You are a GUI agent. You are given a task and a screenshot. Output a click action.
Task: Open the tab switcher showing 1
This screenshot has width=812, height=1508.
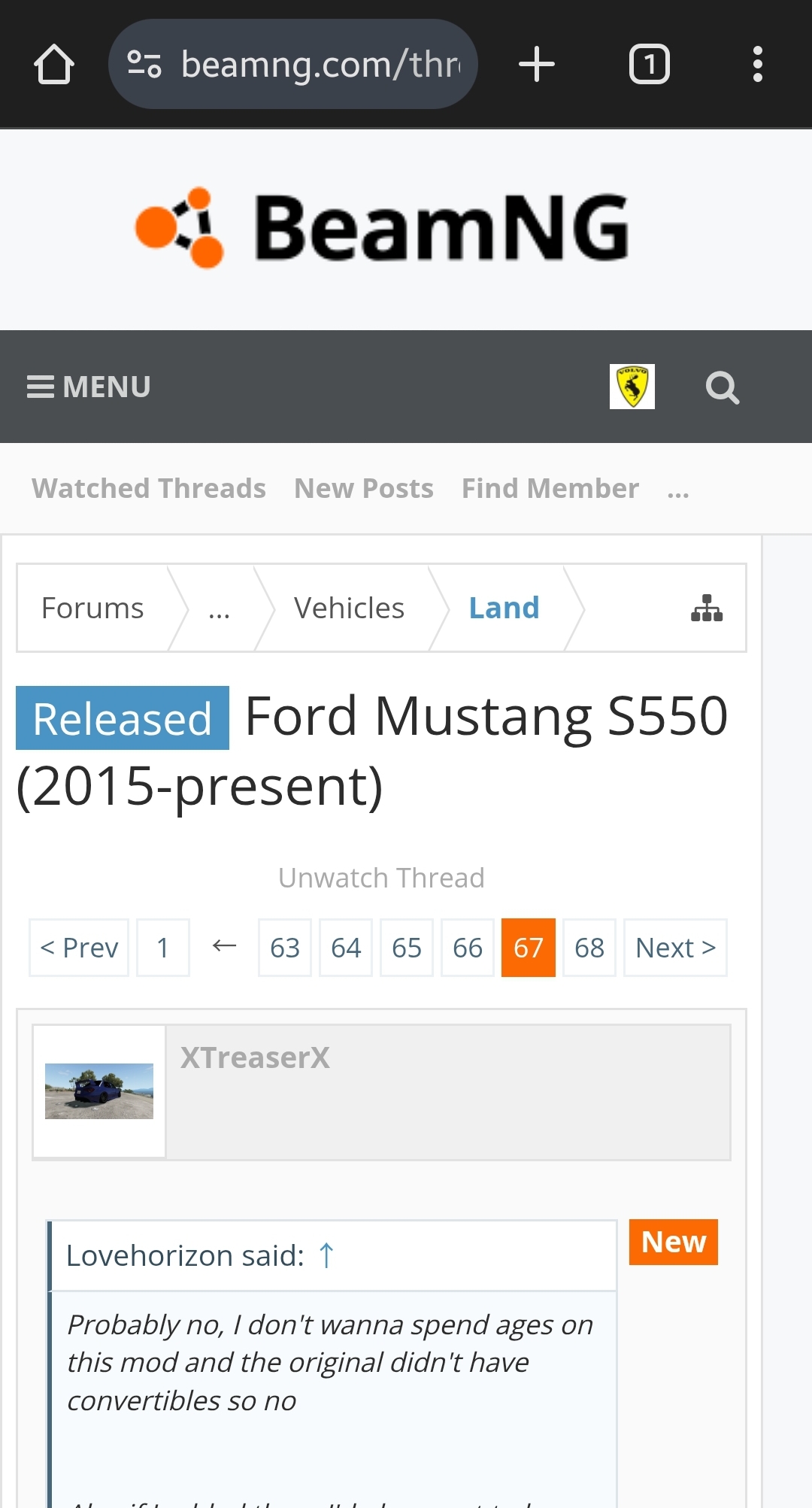[650, 64]
